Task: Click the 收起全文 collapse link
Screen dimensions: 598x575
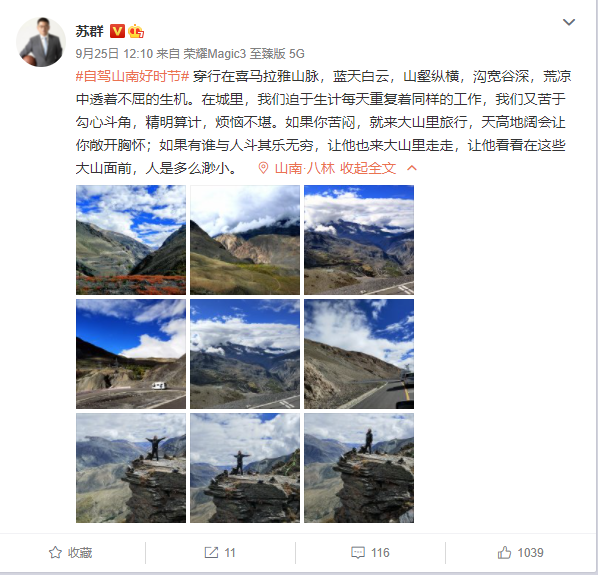Action: pos(368,168)
